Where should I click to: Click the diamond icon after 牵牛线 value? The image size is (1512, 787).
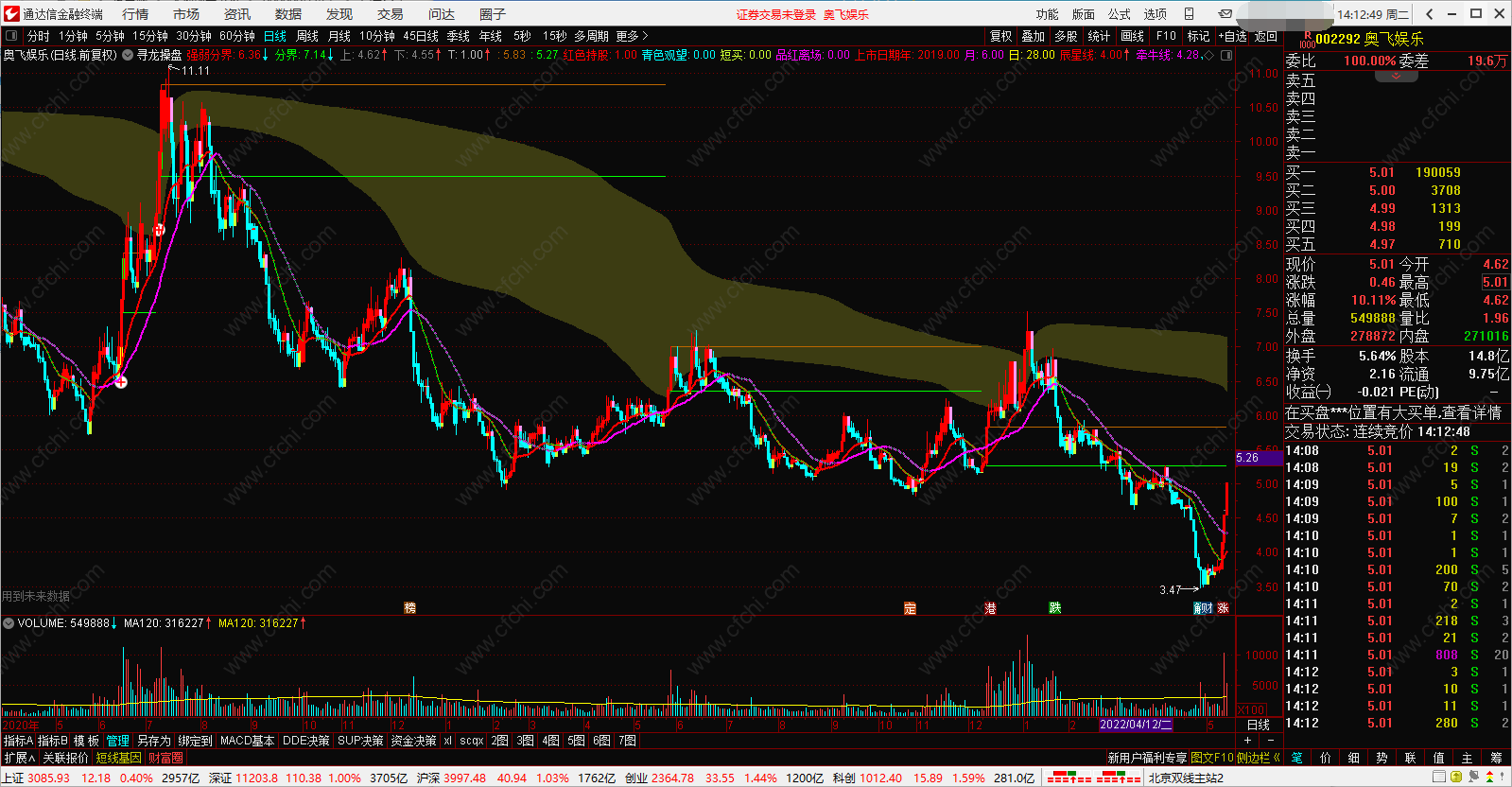coord(1208,55)
